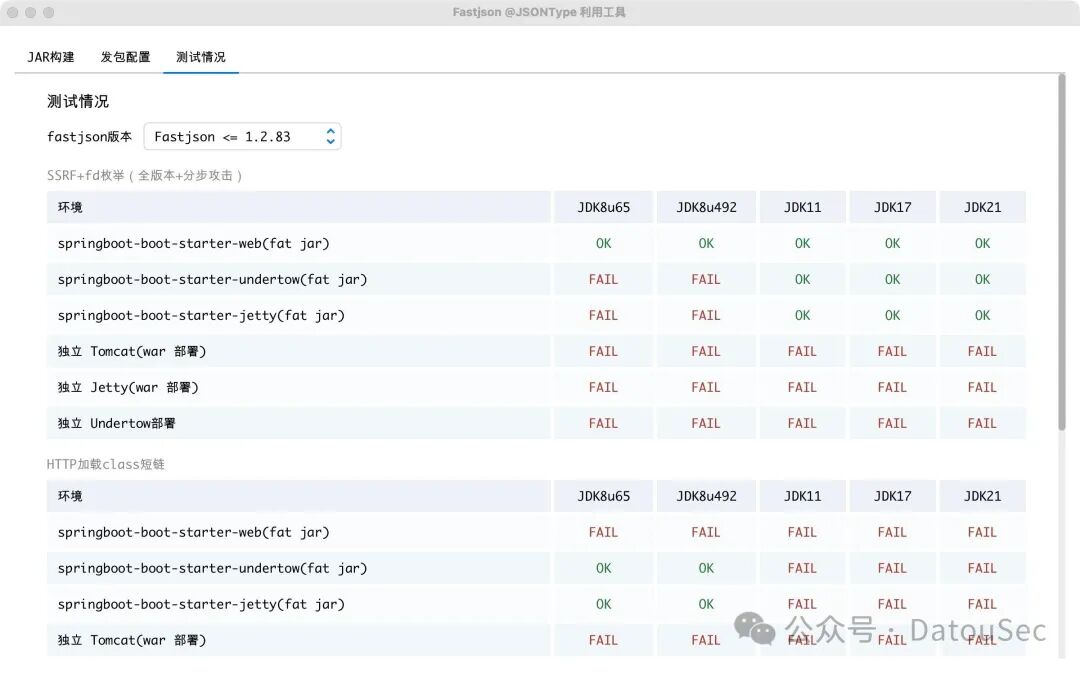Click springboot-boot-starter-jetty(fat jar) row in HTTP table
This screenshot has width=1080, height=673.
537,604
